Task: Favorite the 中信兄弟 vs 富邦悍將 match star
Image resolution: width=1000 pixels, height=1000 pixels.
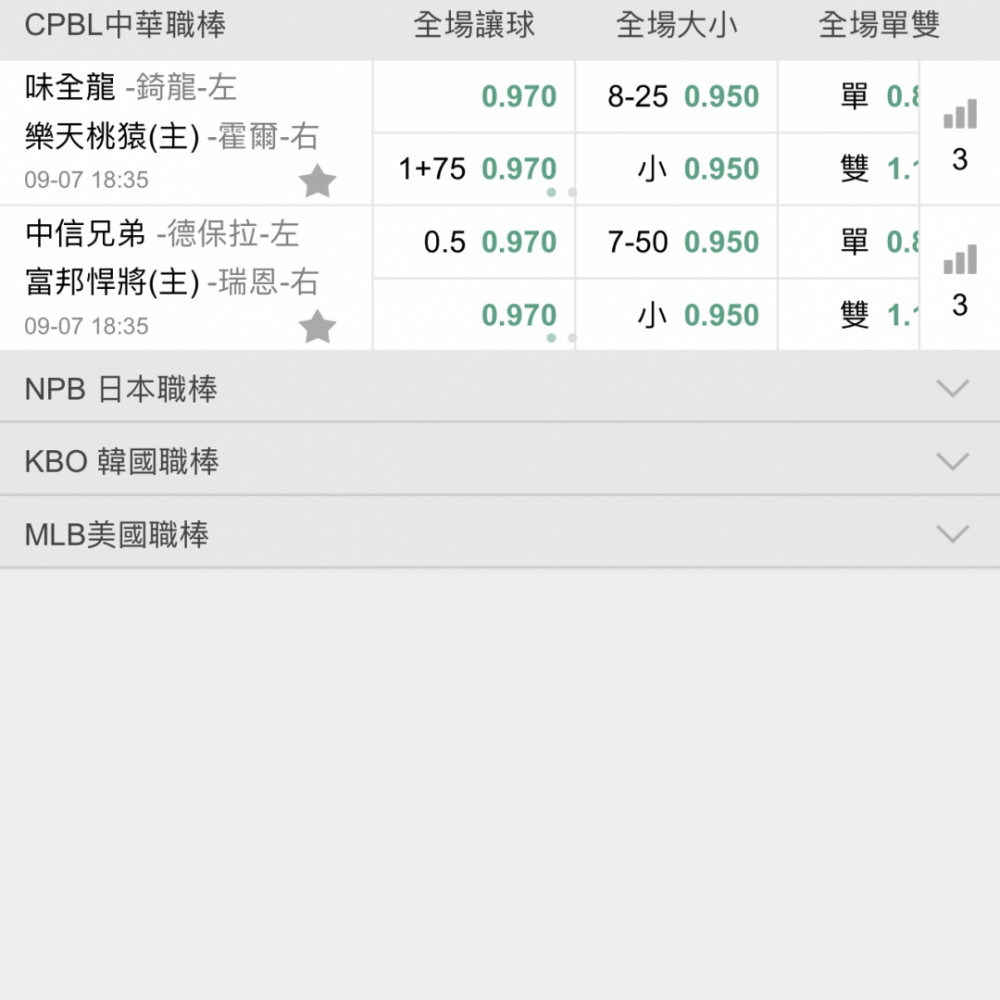Action: 317,327
